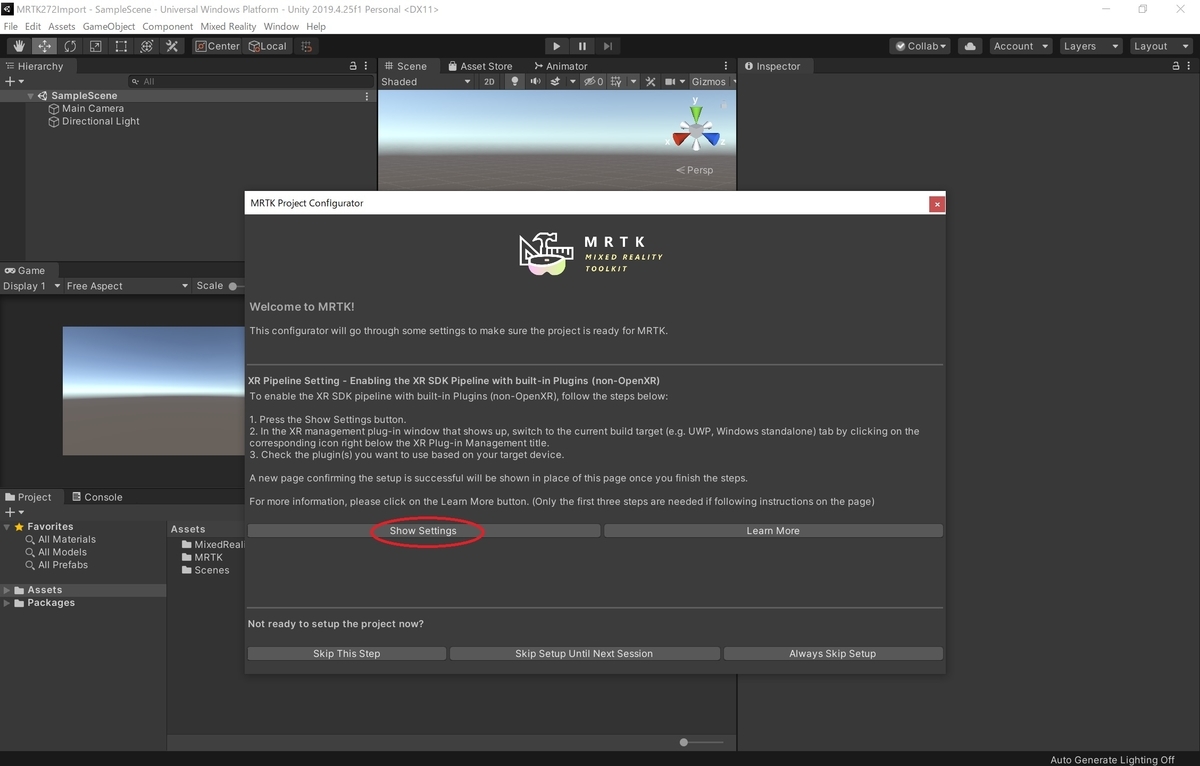Click the Pause button
The height and width of the screenshot is (766, 1200).
coord(583,46)
